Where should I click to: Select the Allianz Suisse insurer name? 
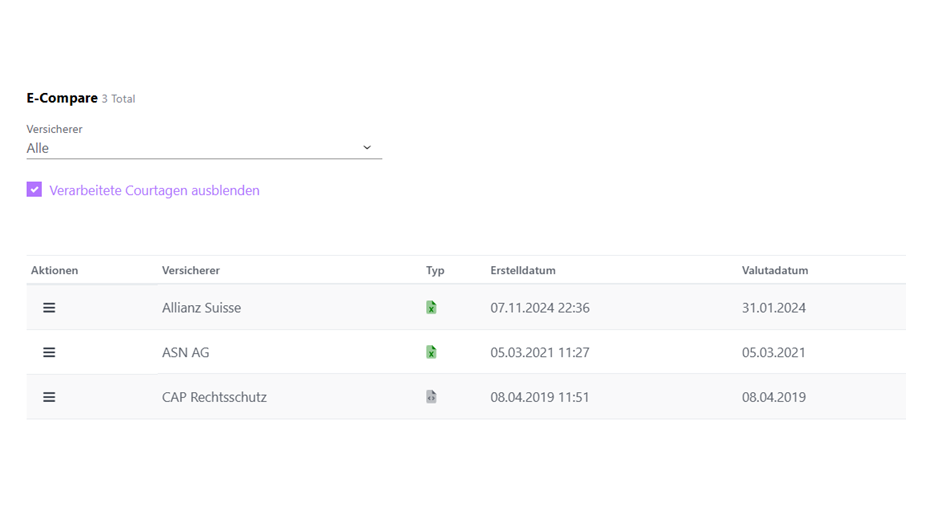[201, 308]
